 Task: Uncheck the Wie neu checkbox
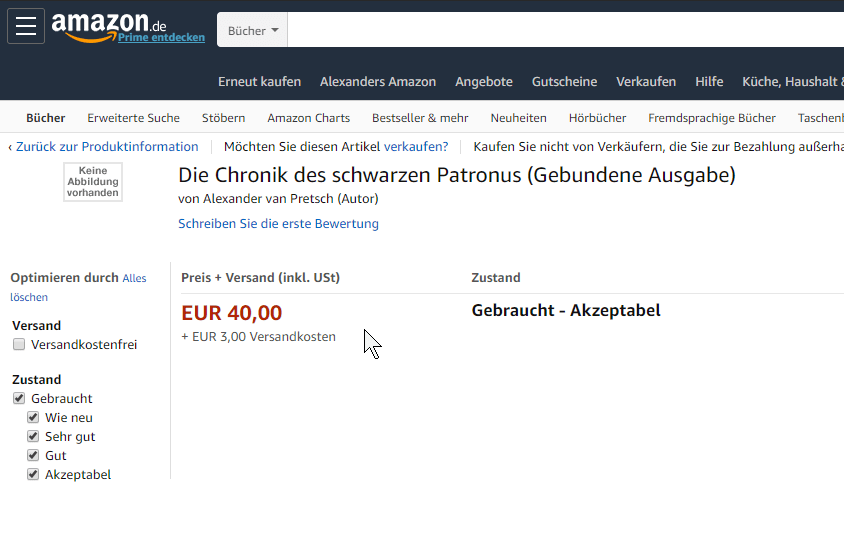(33, 418)
